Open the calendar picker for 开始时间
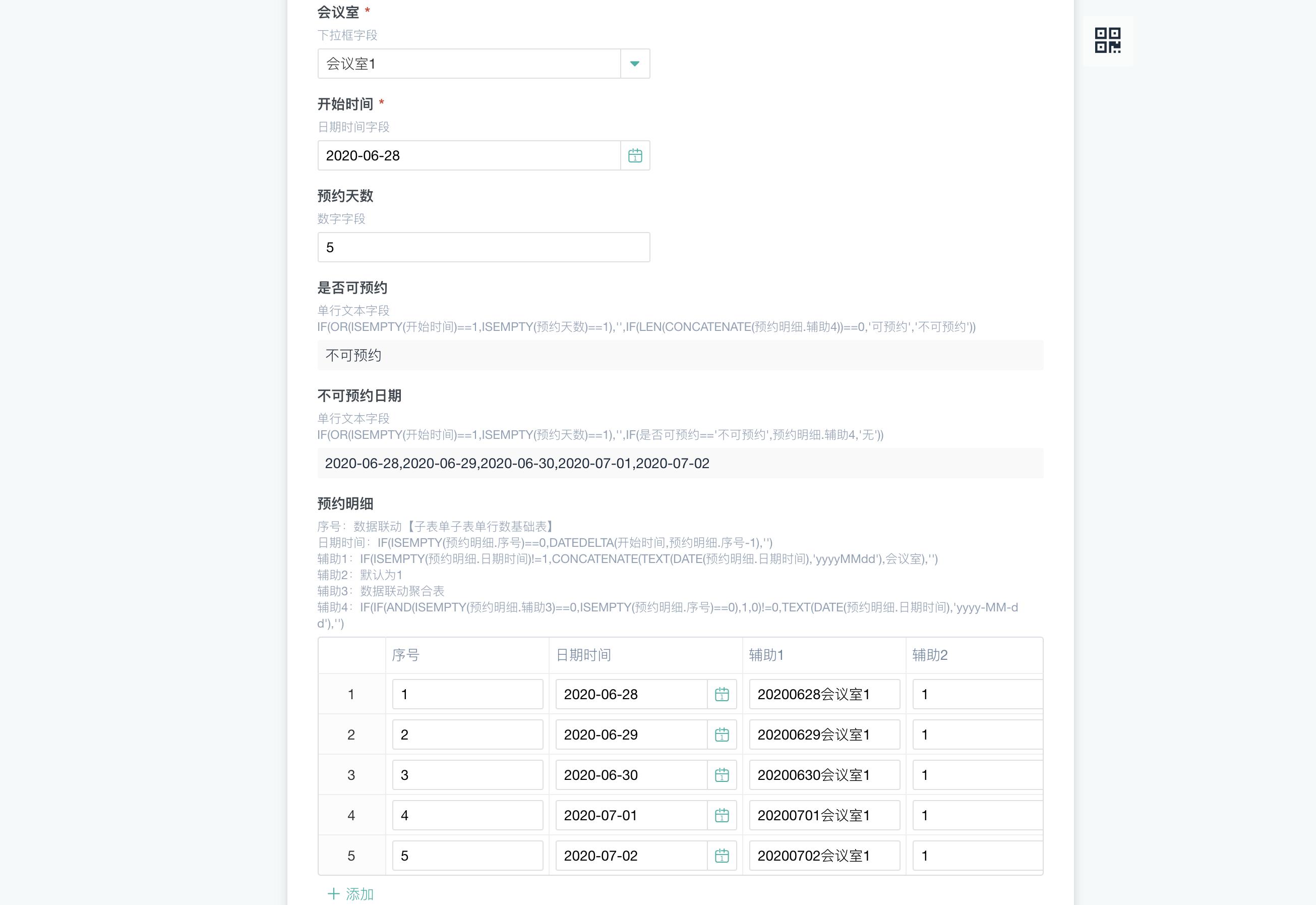Viewport: 1316px width, 905px height. point(635,155)
